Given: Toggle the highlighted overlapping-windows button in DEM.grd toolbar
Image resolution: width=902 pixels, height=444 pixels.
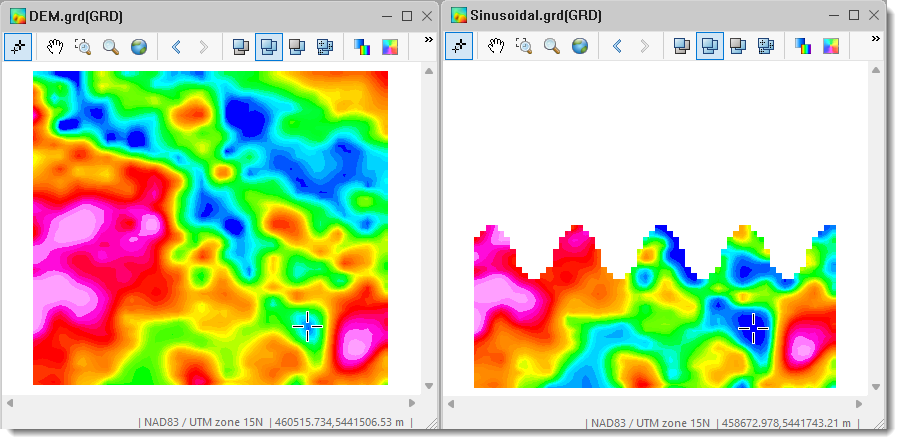Looking at the screenshot, I should (268, 47).
